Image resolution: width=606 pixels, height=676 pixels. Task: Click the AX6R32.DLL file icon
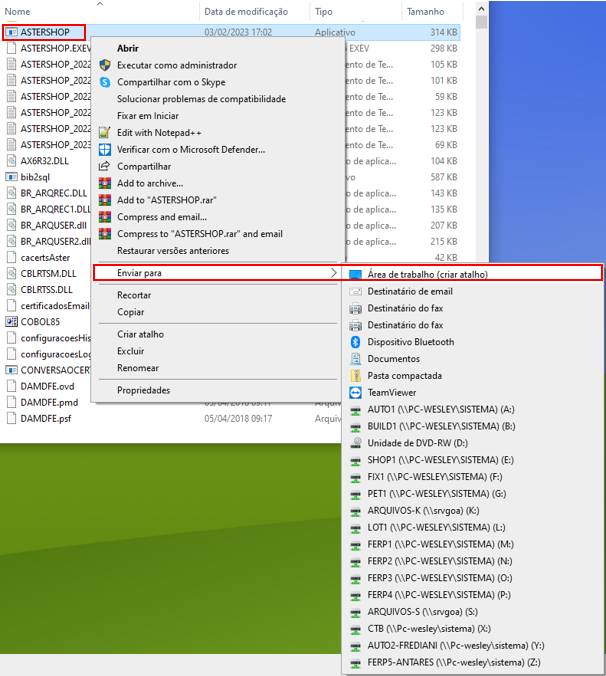[12, 161]
